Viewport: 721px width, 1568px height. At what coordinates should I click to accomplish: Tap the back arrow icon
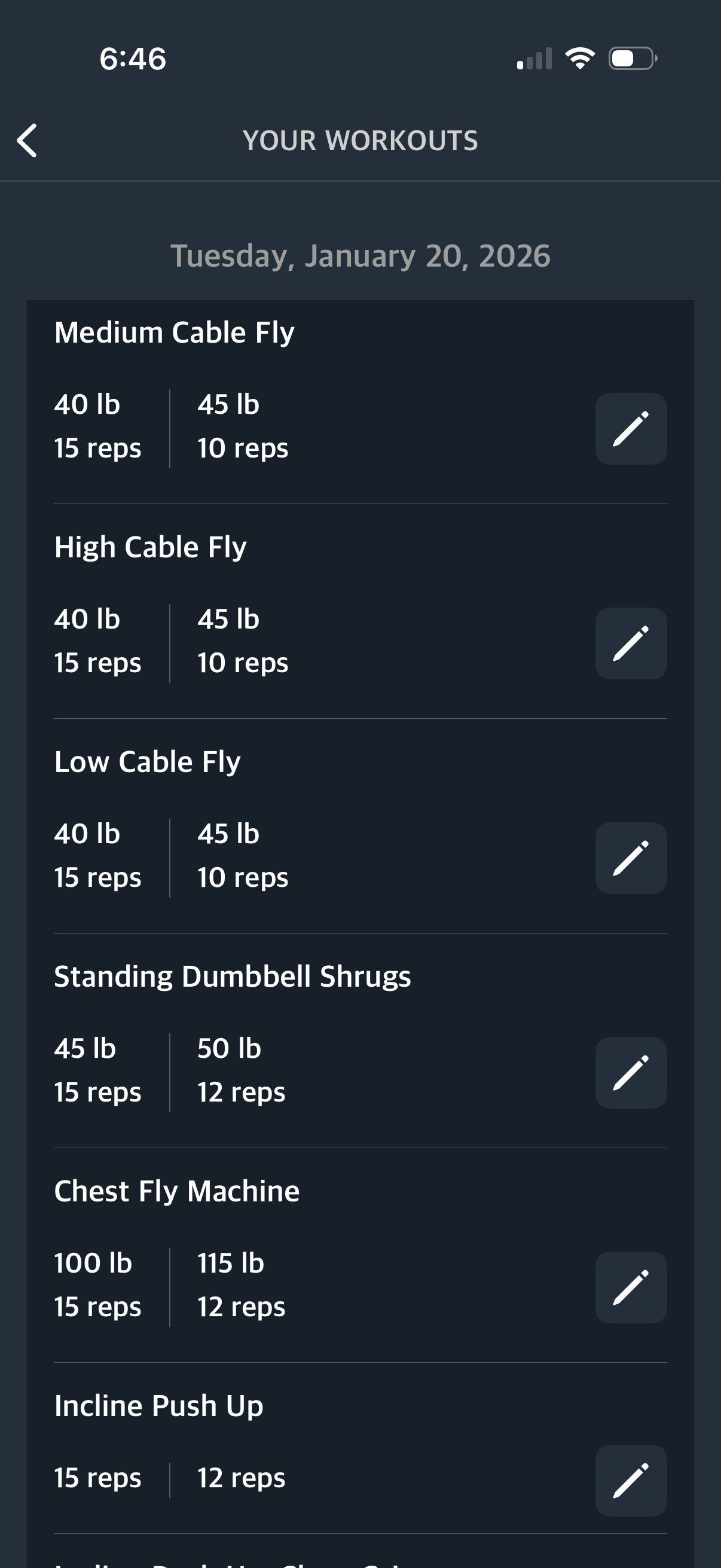coord(28,141)
